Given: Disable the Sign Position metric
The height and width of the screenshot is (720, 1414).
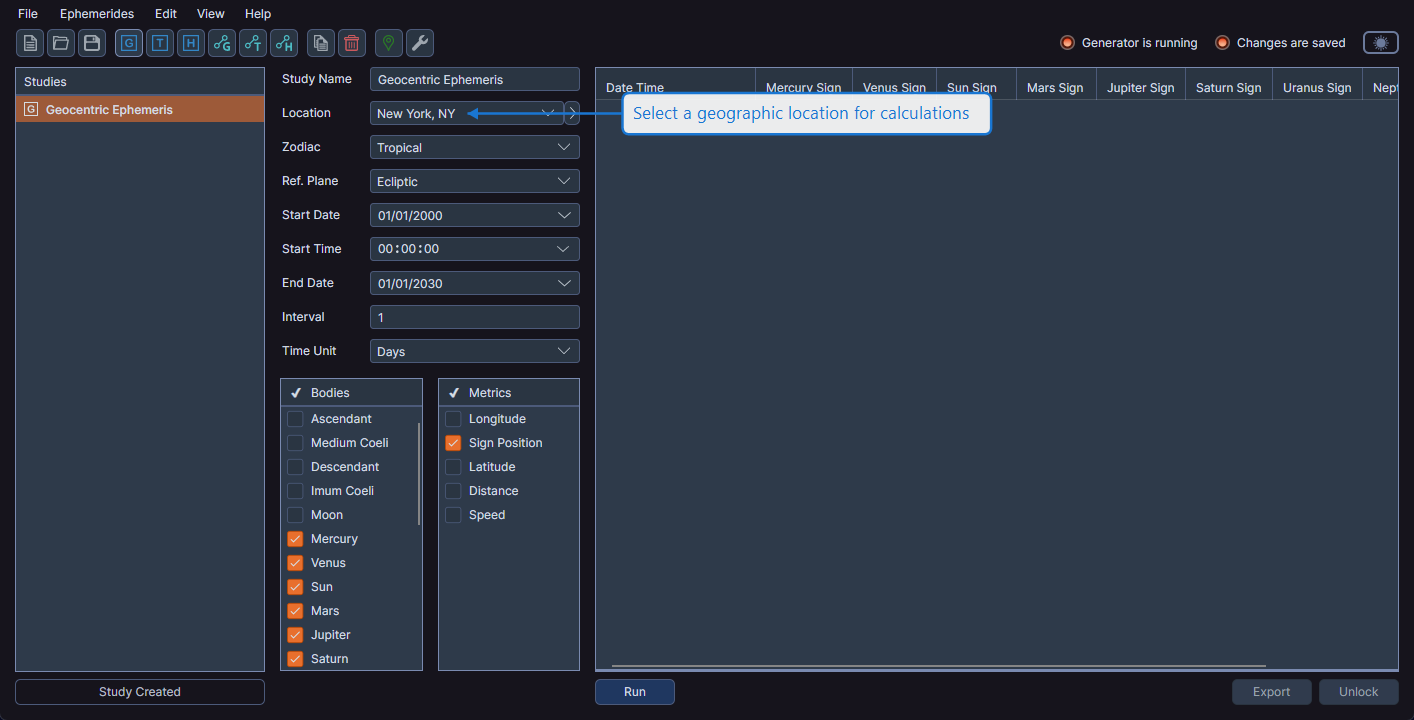Looking at the screenshot, I should coord(453,442).
